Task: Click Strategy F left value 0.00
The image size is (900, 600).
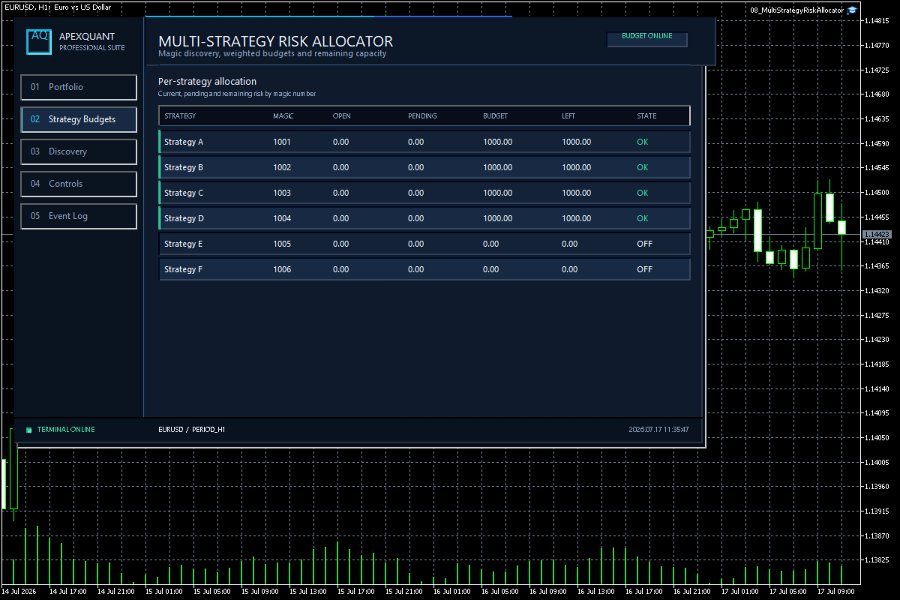Action: tap(569, 269)
